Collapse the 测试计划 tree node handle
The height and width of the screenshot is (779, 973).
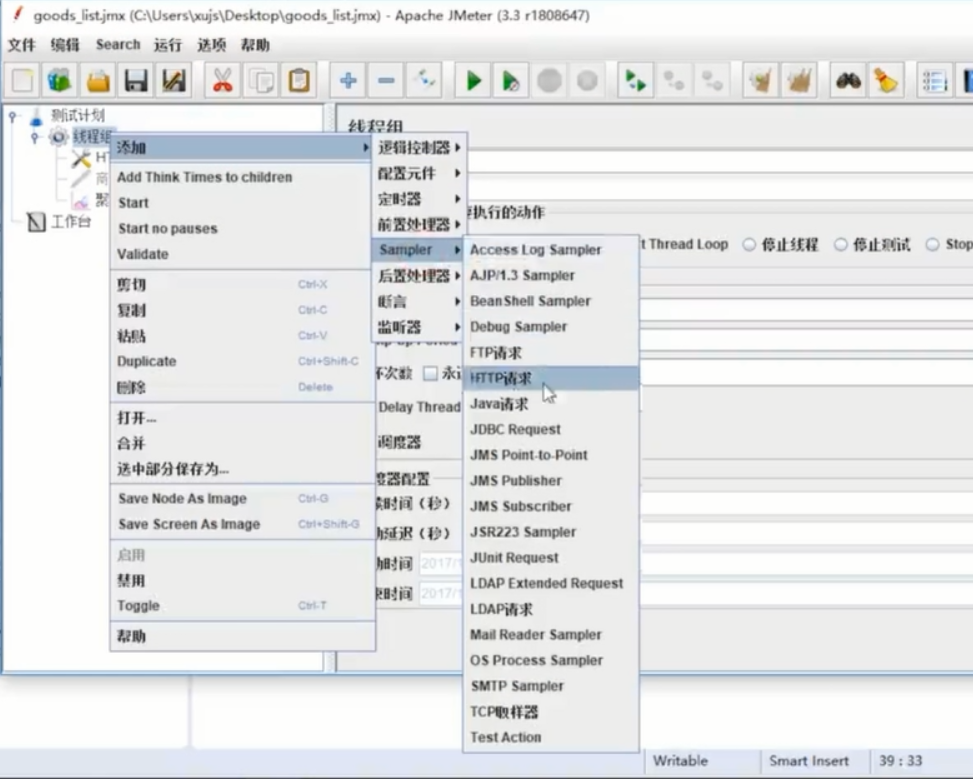(13, 116)
